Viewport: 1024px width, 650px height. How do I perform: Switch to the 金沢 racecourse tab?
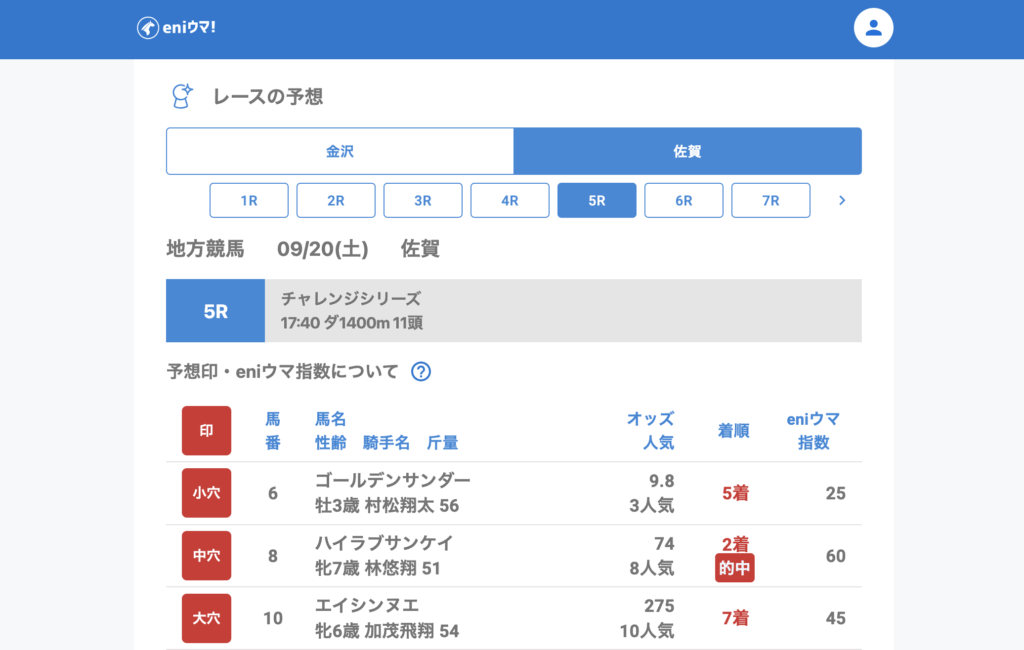340,152
